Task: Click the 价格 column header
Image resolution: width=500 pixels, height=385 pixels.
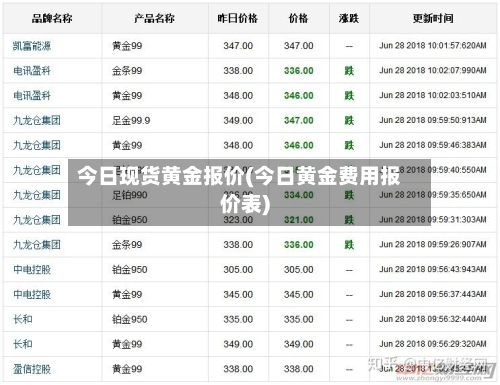Action: [x=298, y=18]
